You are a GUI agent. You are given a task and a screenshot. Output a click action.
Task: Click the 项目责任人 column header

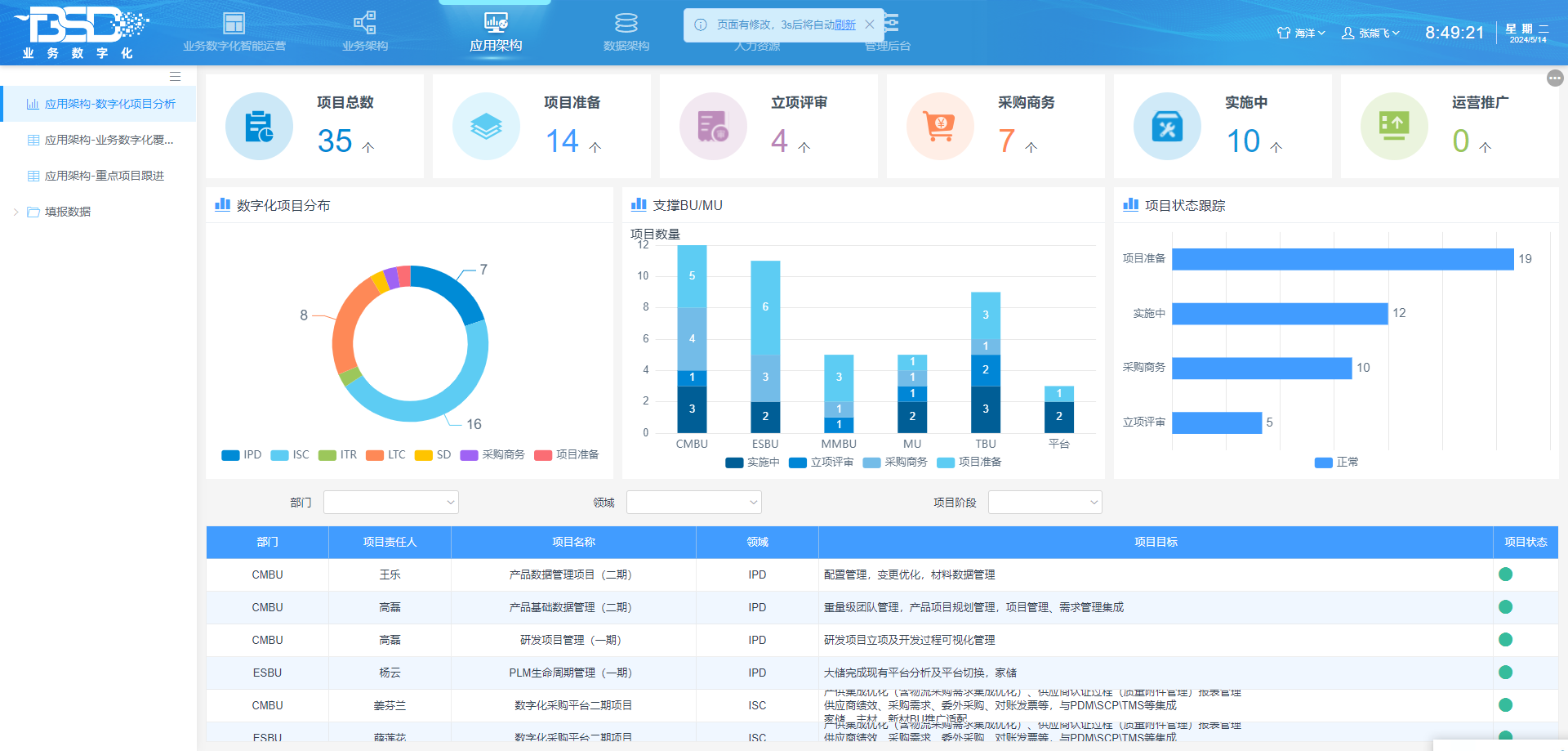point(390,542)
